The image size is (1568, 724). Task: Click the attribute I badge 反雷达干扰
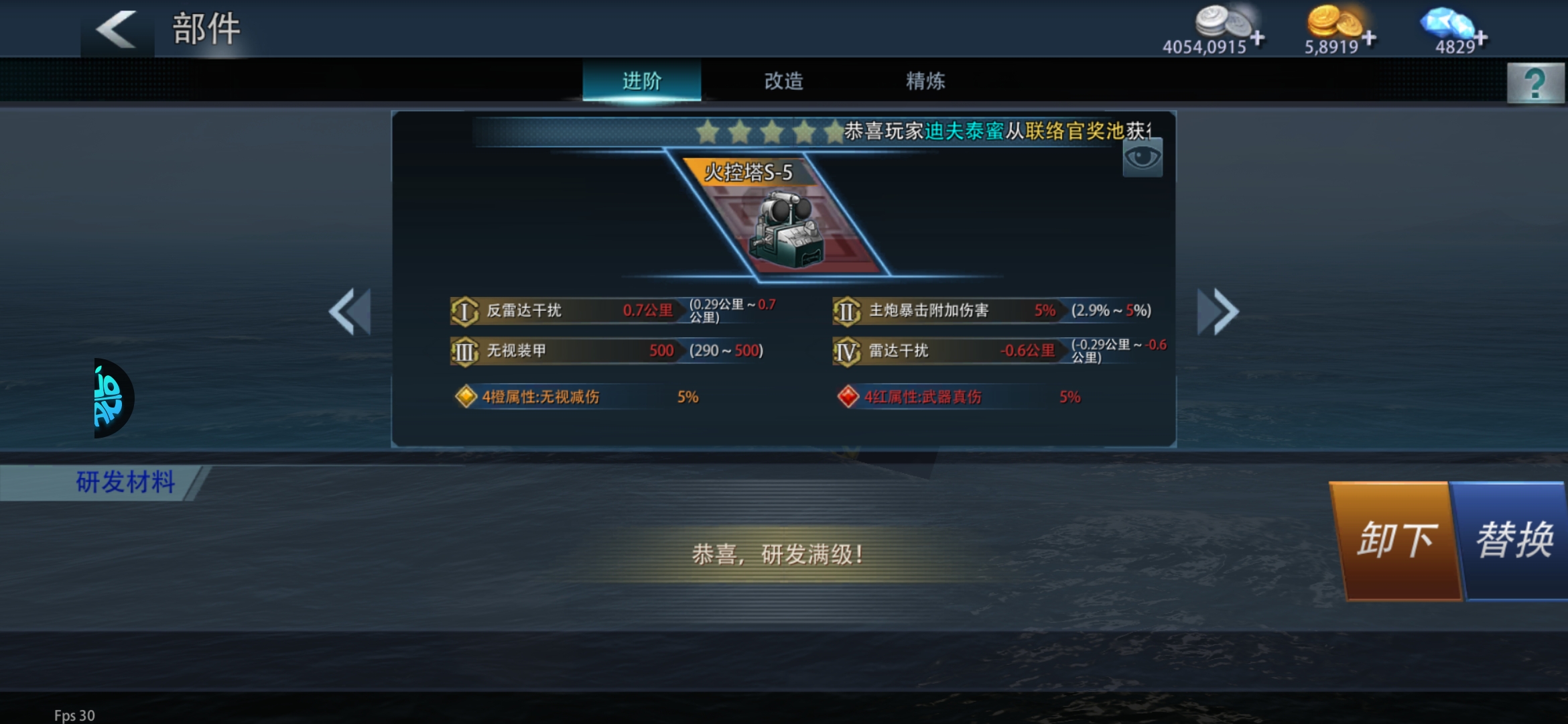coord(464,311)
